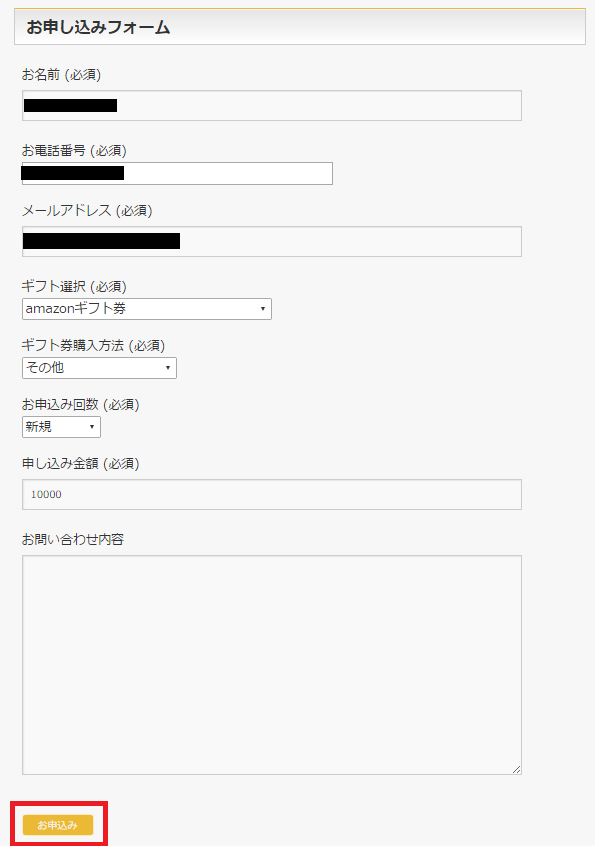The image size is (595, 846).
Task: Click the dropdown arrow next to amazonギフト券
Action: click(x=261, y=308)
